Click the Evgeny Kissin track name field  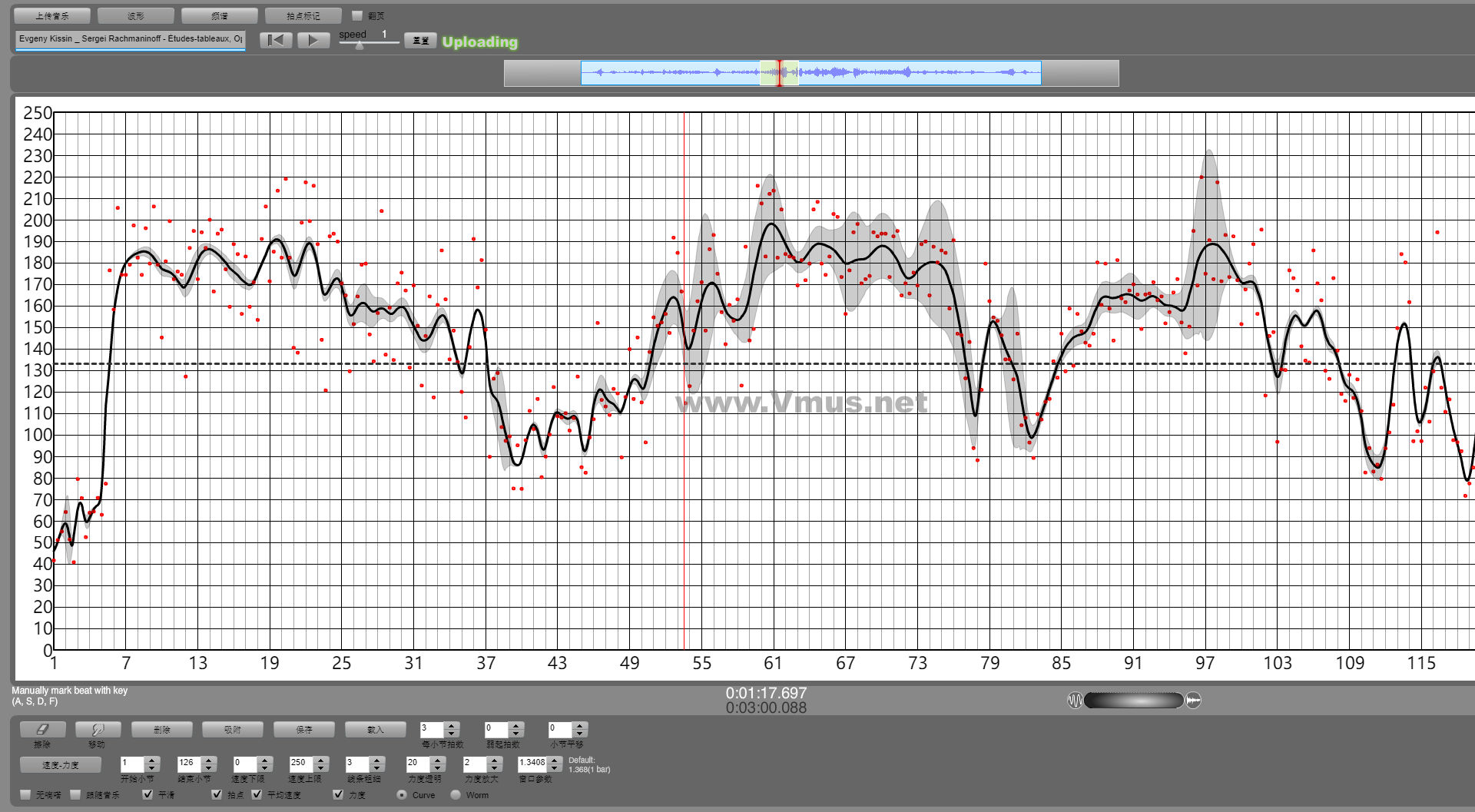[130, 39]
